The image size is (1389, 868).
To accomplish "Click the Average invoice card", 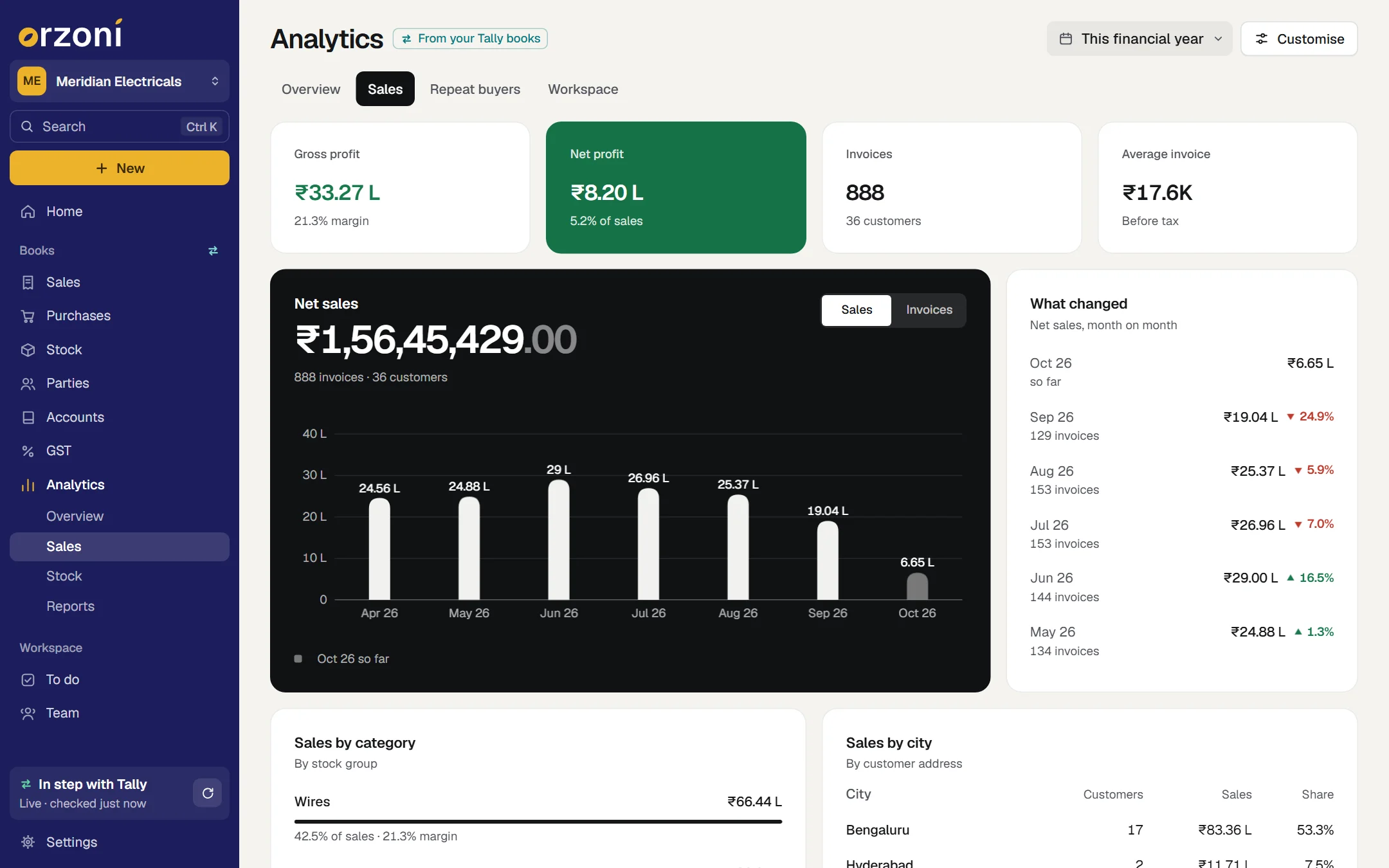I will [1228, 187].
